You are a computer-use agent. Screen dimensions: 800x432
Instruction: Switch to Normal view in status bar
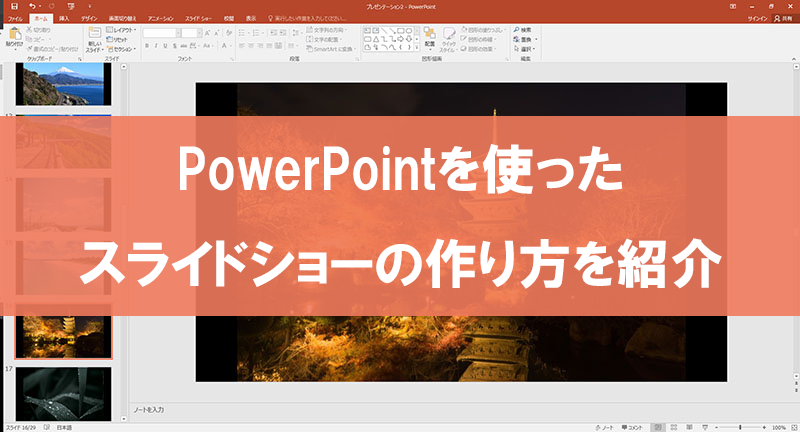(x=658, y=427)
